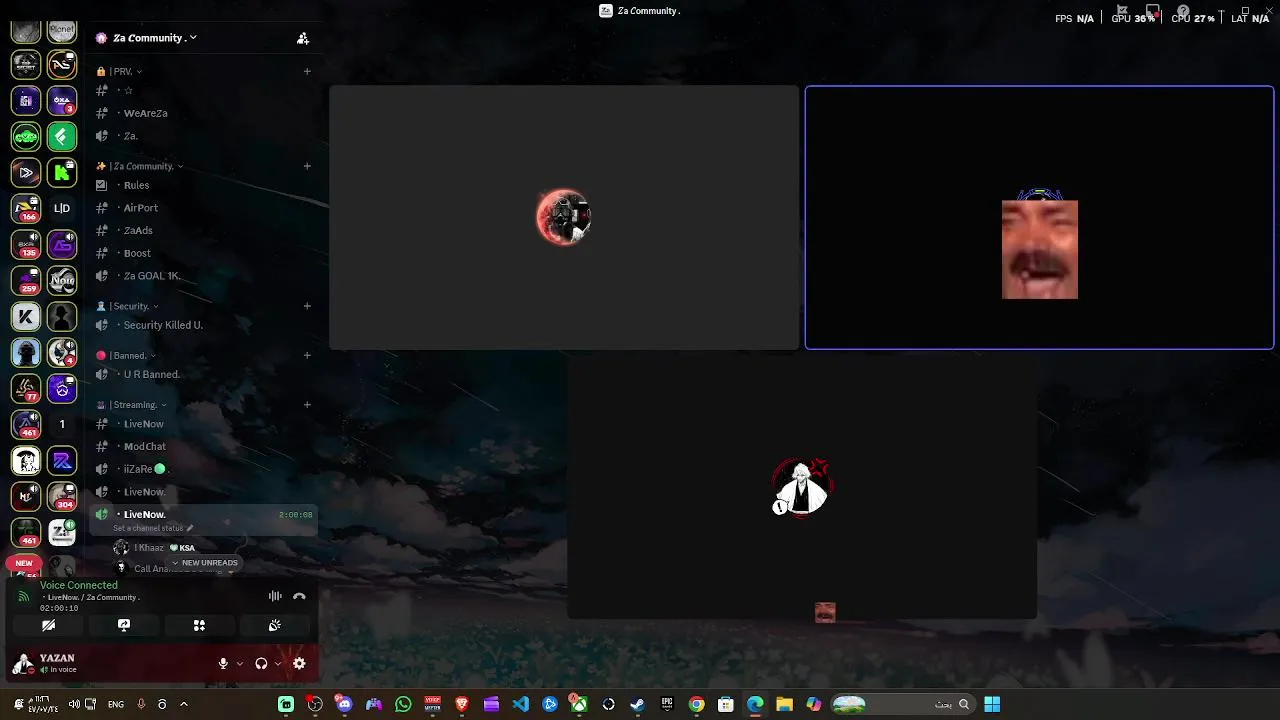
Task: Turn on camera
Action: click(x=48, y=625)
